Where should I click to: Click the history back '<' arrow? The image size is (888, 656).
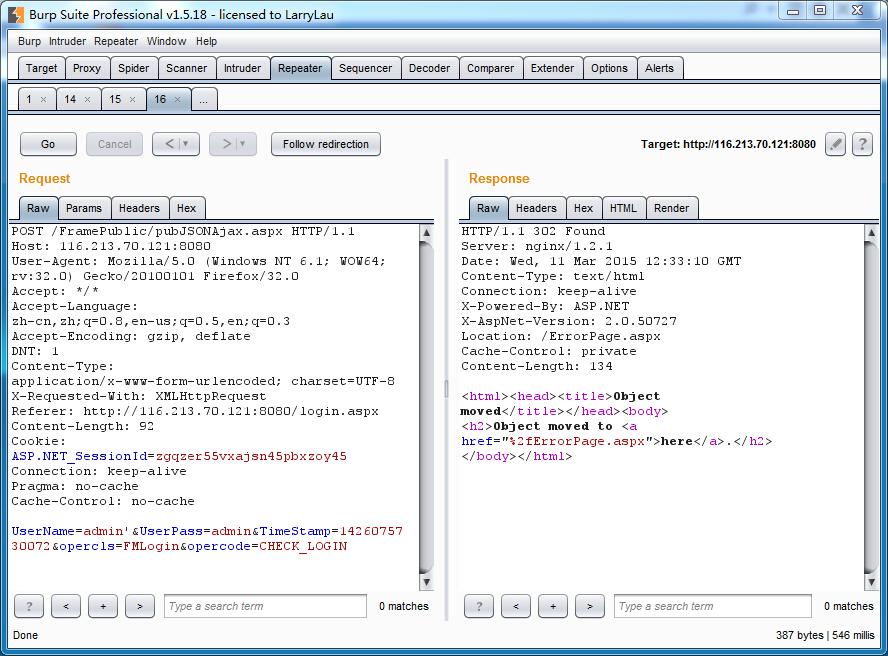pyautogui.click(x=169, y=144)
